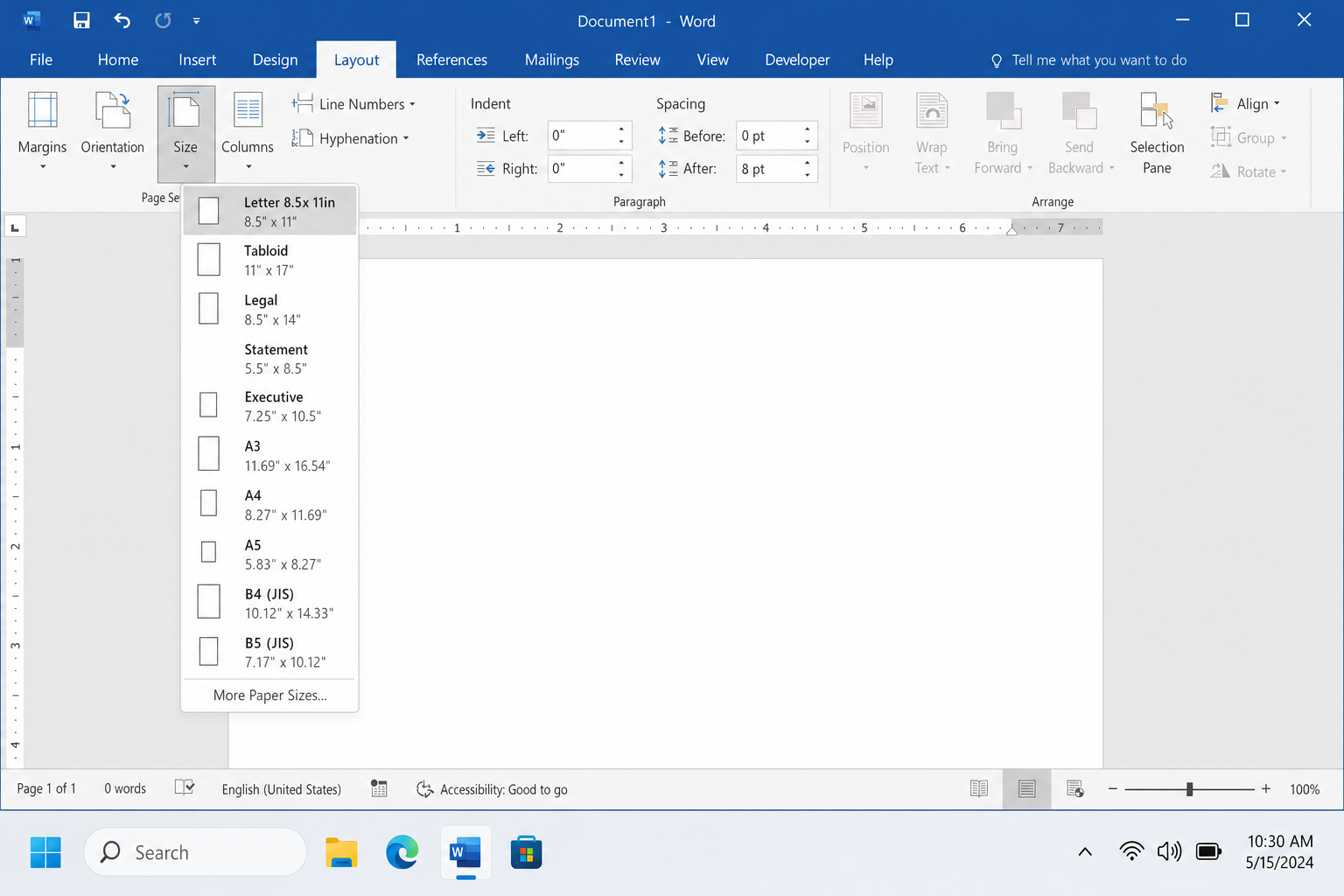Click the Wrap Text button
Viewport: 1344px width, 896px height.
tap(932, 133)
